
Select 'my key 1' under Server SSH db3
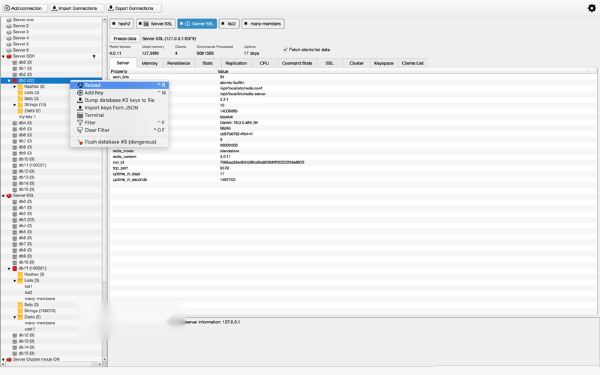click(x=27, y=117)
